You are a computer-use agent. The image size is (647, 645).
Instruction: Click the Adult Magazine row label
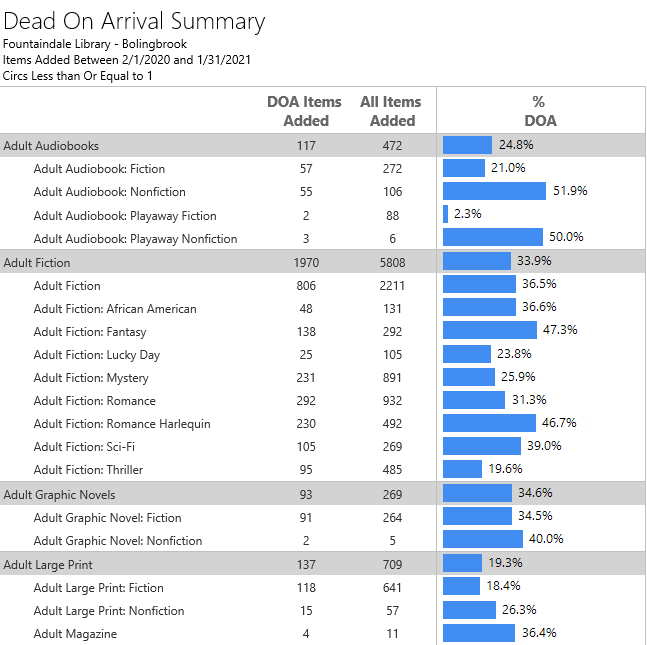[x=75, y=634]
